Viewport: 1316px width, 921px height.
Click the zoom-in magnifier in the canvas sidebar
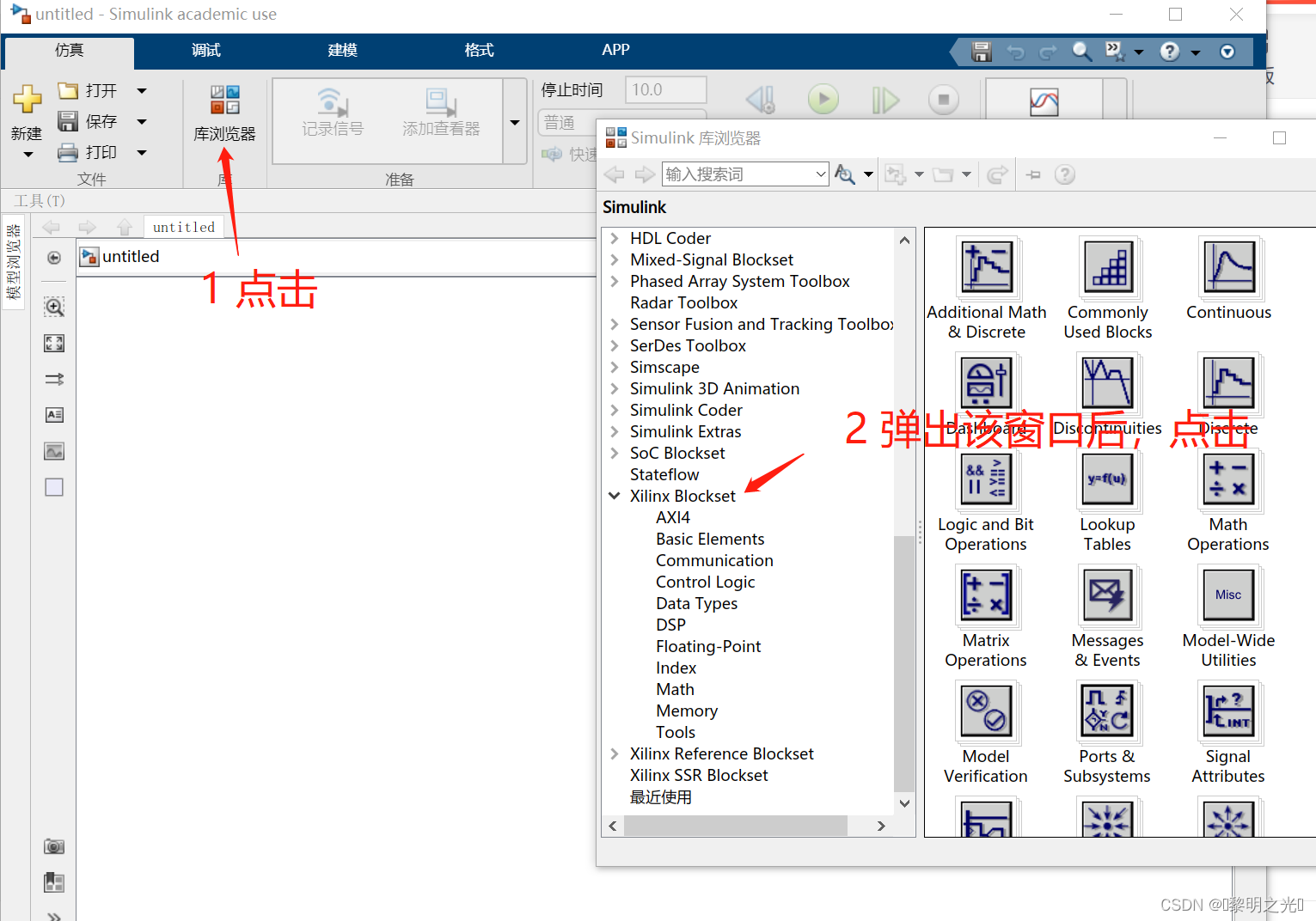[54, 307]
